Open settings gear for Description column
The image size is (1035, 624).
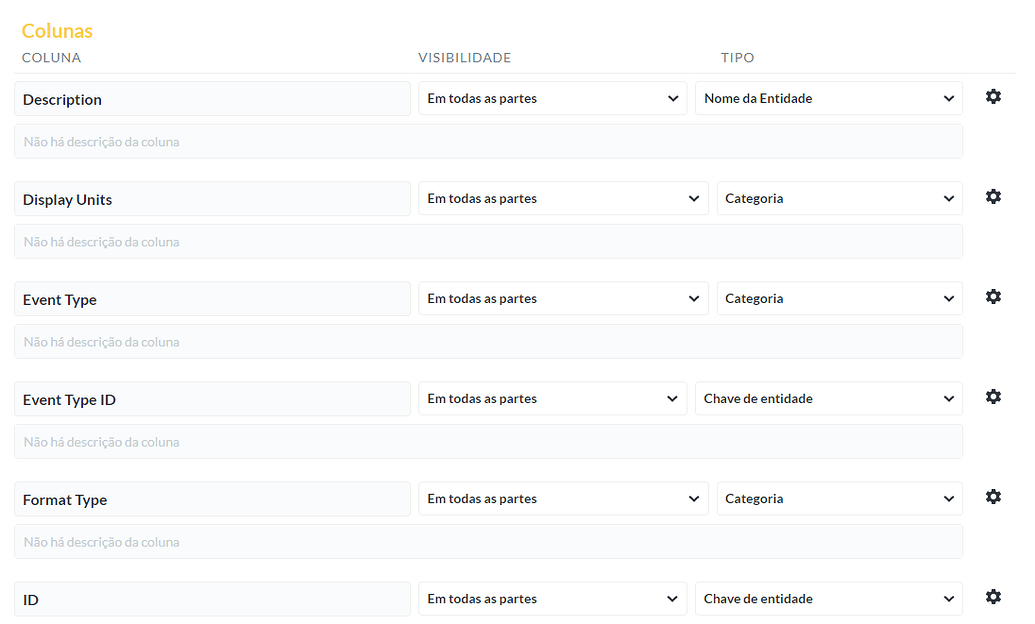(x=993, y=97)
